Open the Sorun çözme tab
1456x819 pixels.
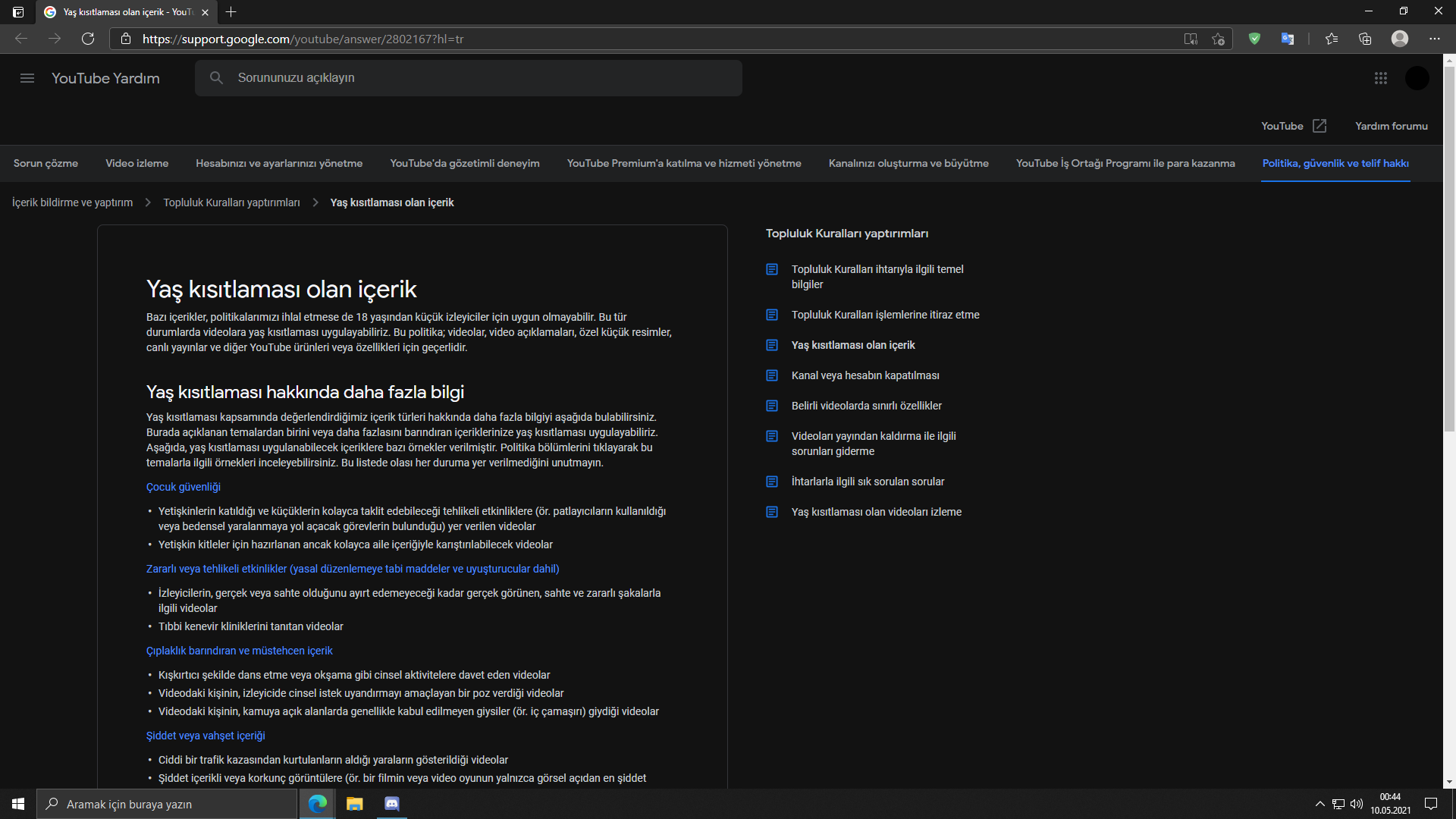[45, 163]
